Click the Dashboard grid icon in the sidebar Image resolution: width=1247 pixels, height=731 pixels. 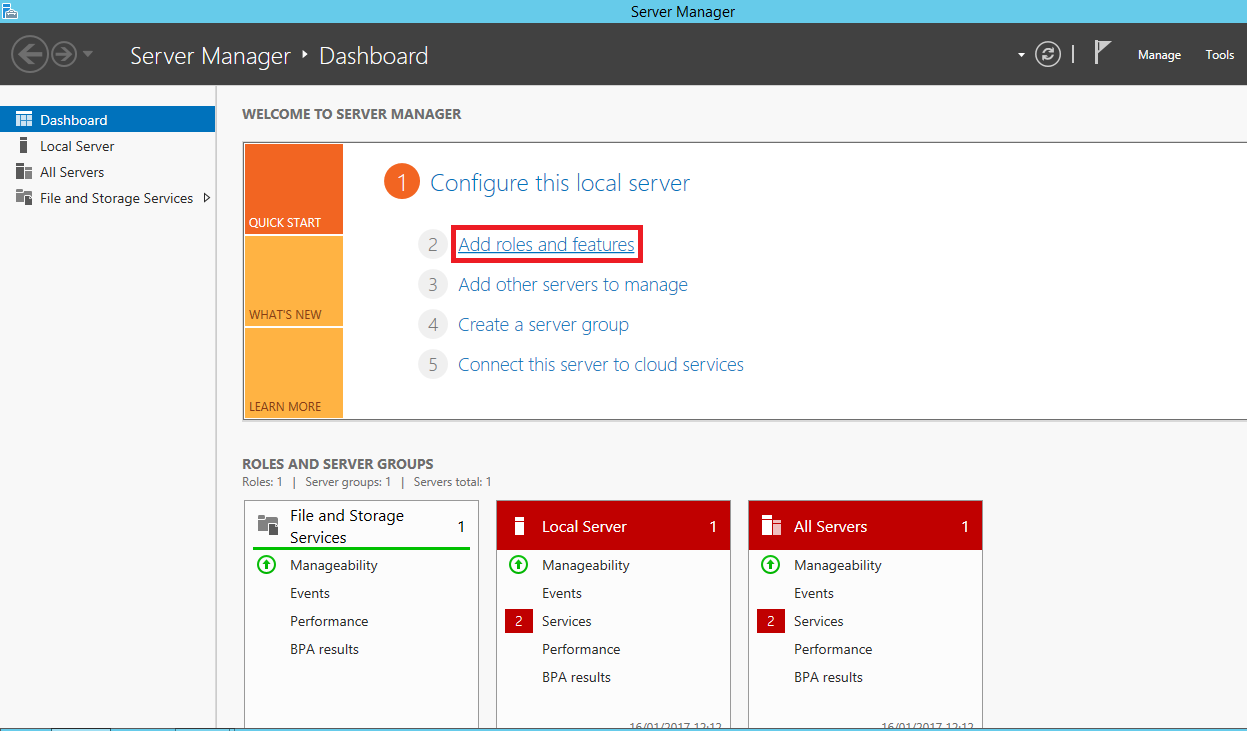[24, 119]
